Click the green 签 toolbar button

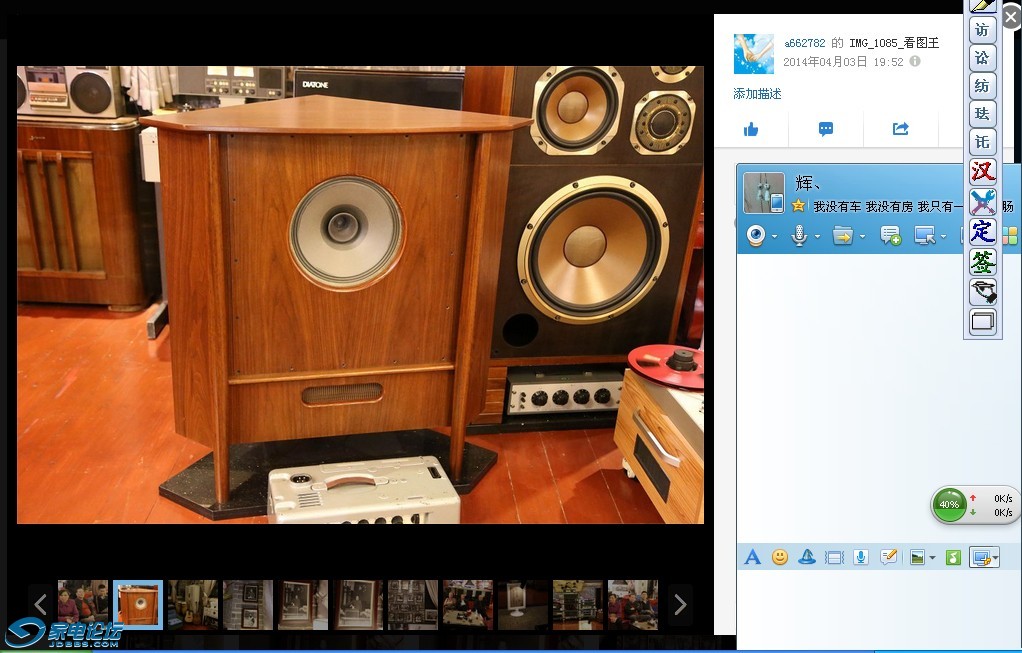click(983, 262)
